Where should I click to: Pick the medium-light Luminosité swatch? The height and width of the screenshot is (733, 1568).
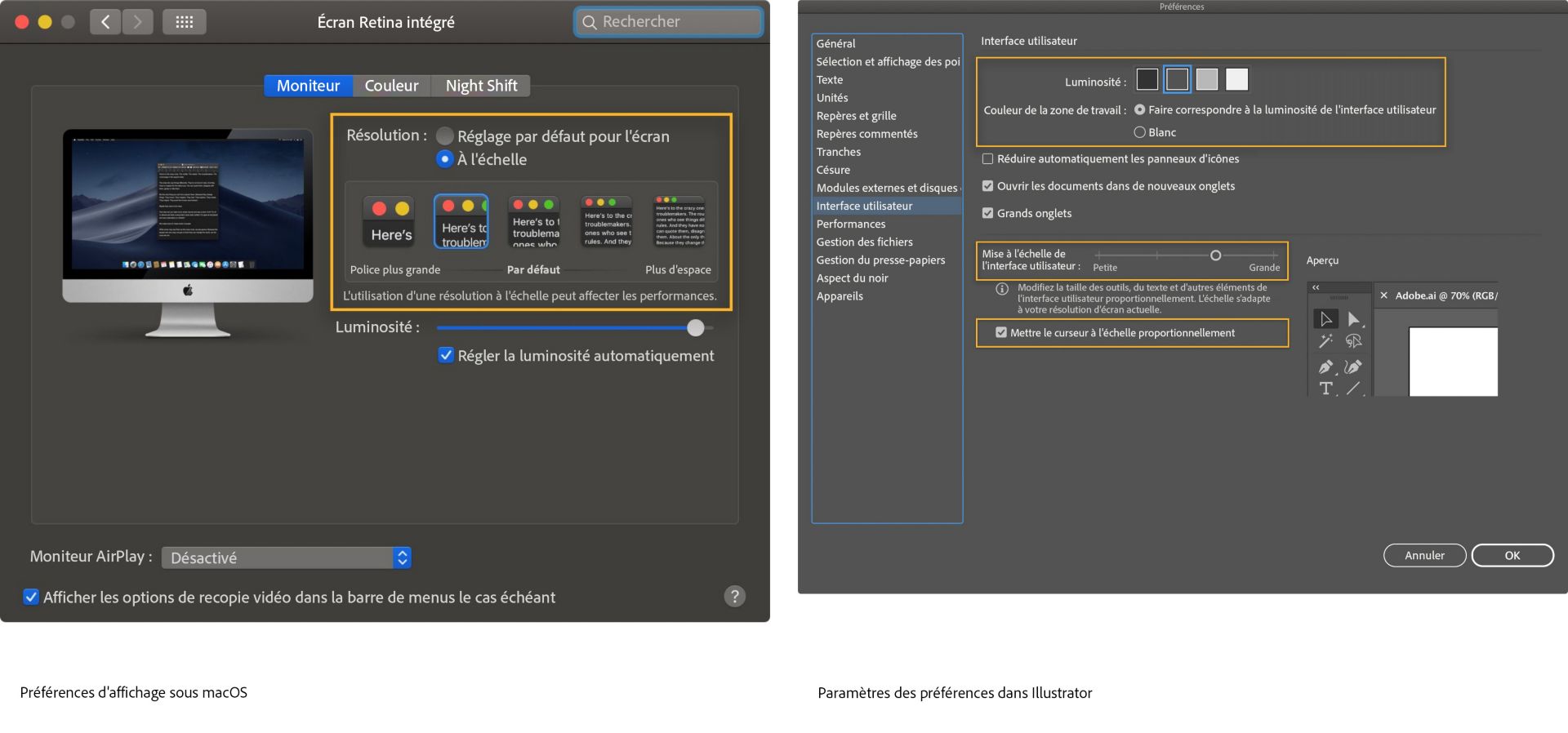(x=1207, y=79)
